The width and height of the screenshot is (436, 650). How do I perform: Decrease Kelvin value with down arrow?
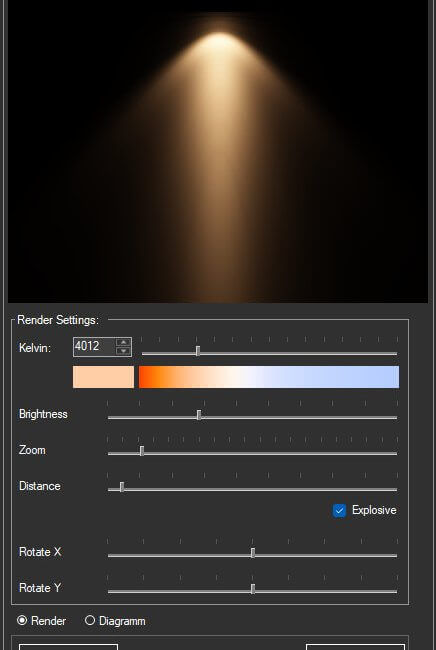pyautogui.click(x=123, y=351)
